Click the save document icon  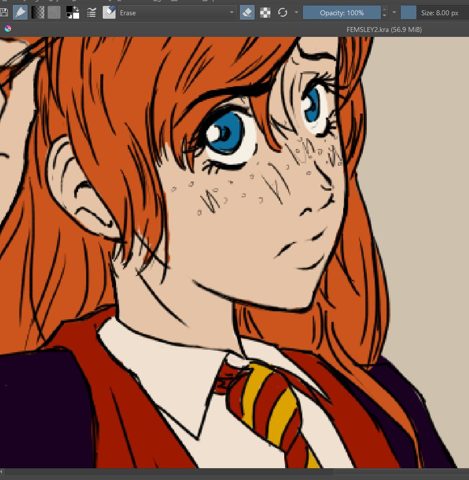coord(3,13)
